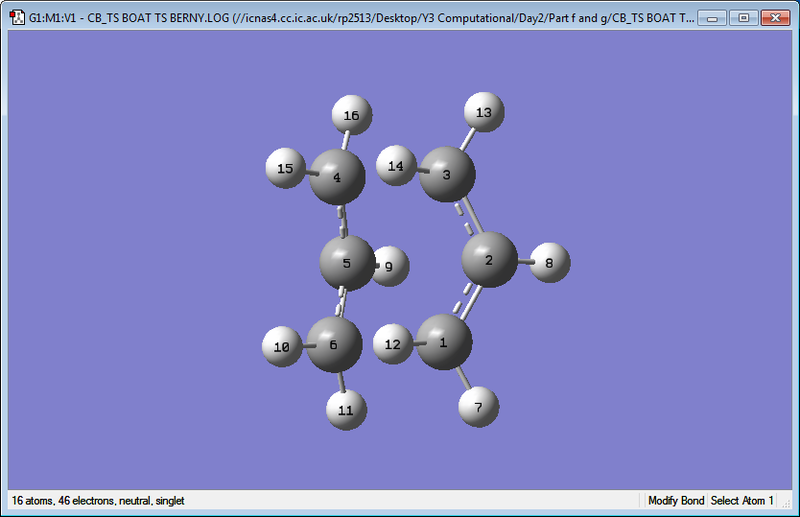Select hydrogen atom labeled 7
The image size is (800, 517).
point(479,407)
